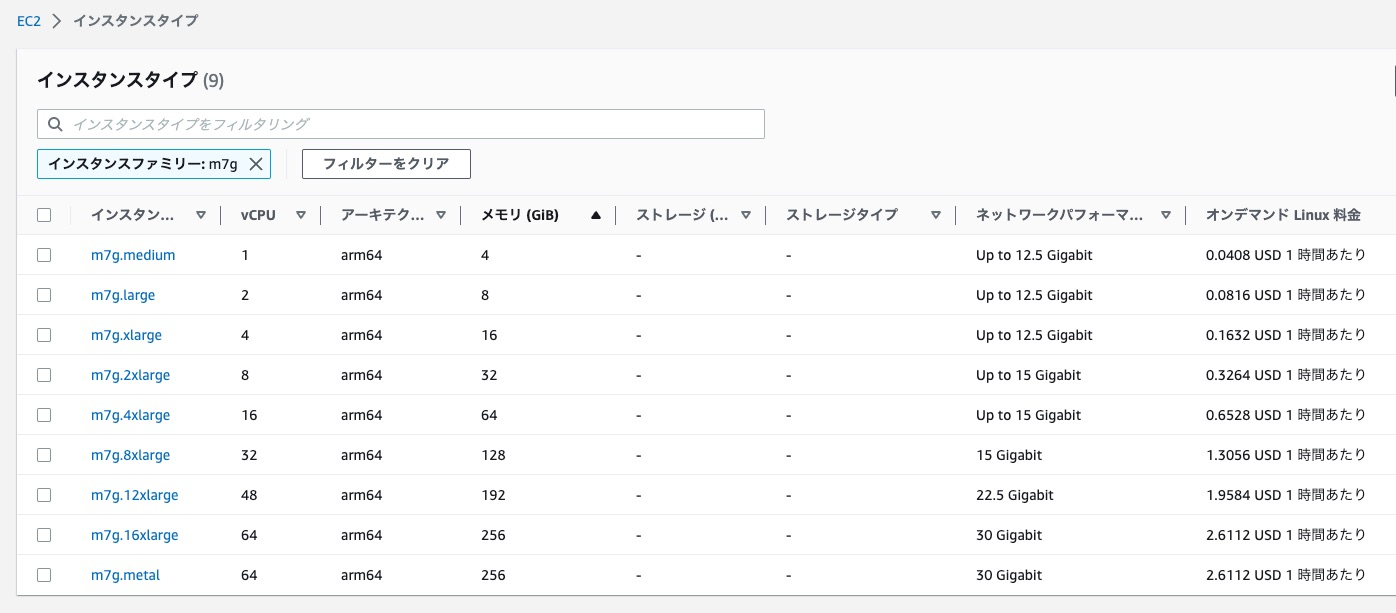Open the ネットワークパフォーマ... column sort dropdown arrow
The width and height of the screenshot is (1396, 613).
click(1166, 215)
